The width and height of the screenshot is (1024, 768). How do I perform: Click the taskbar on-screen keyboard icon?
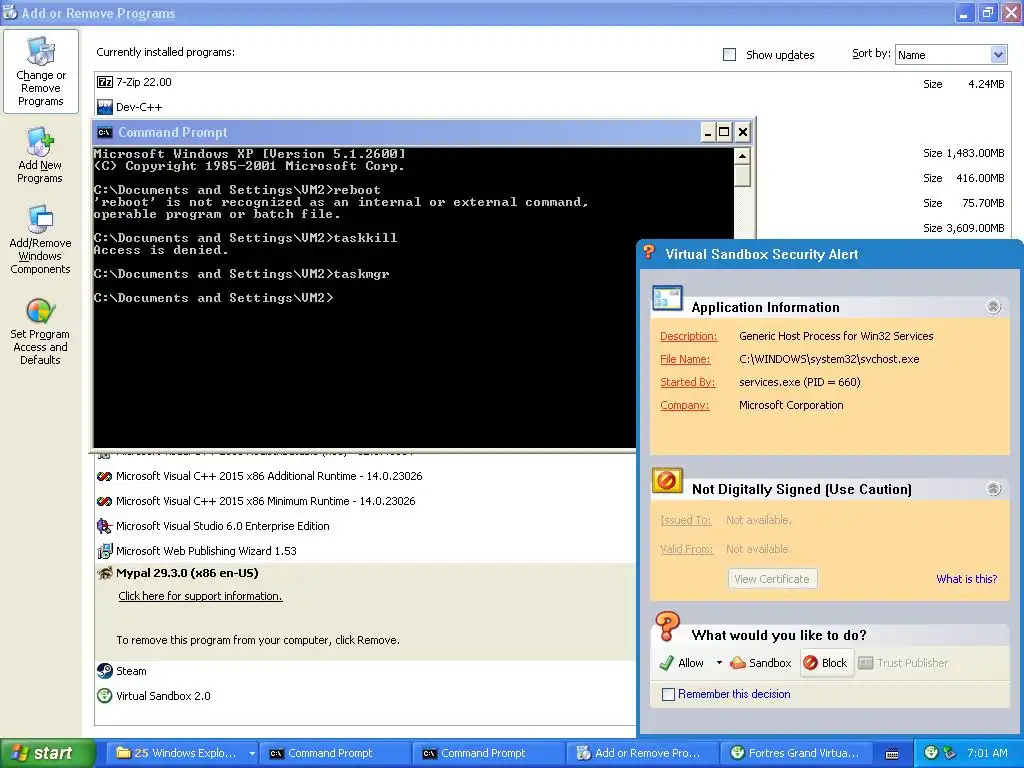click(891, 754)
